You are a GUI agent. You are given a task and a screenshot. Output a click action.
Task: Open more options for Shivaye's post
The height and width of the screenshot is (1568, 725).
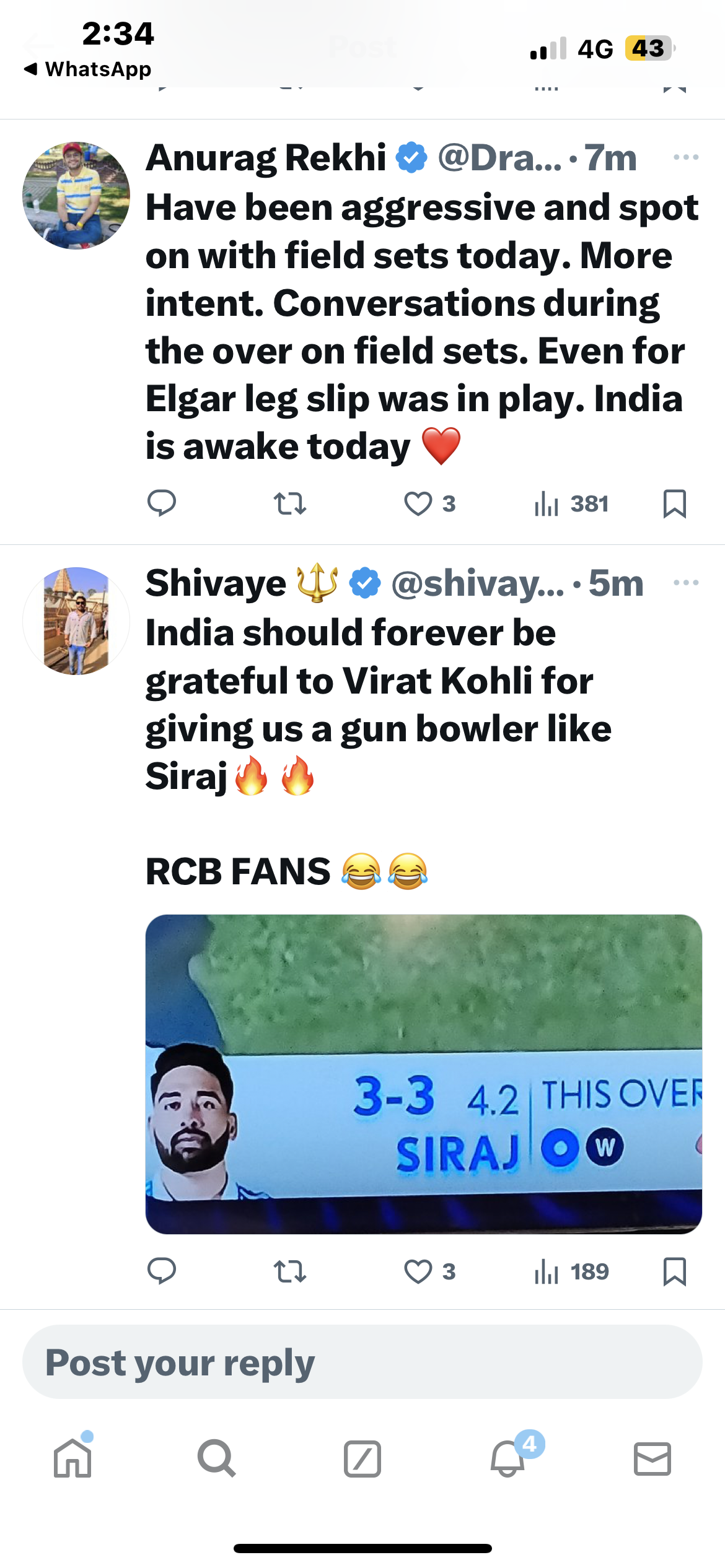[x=686, y=583]
